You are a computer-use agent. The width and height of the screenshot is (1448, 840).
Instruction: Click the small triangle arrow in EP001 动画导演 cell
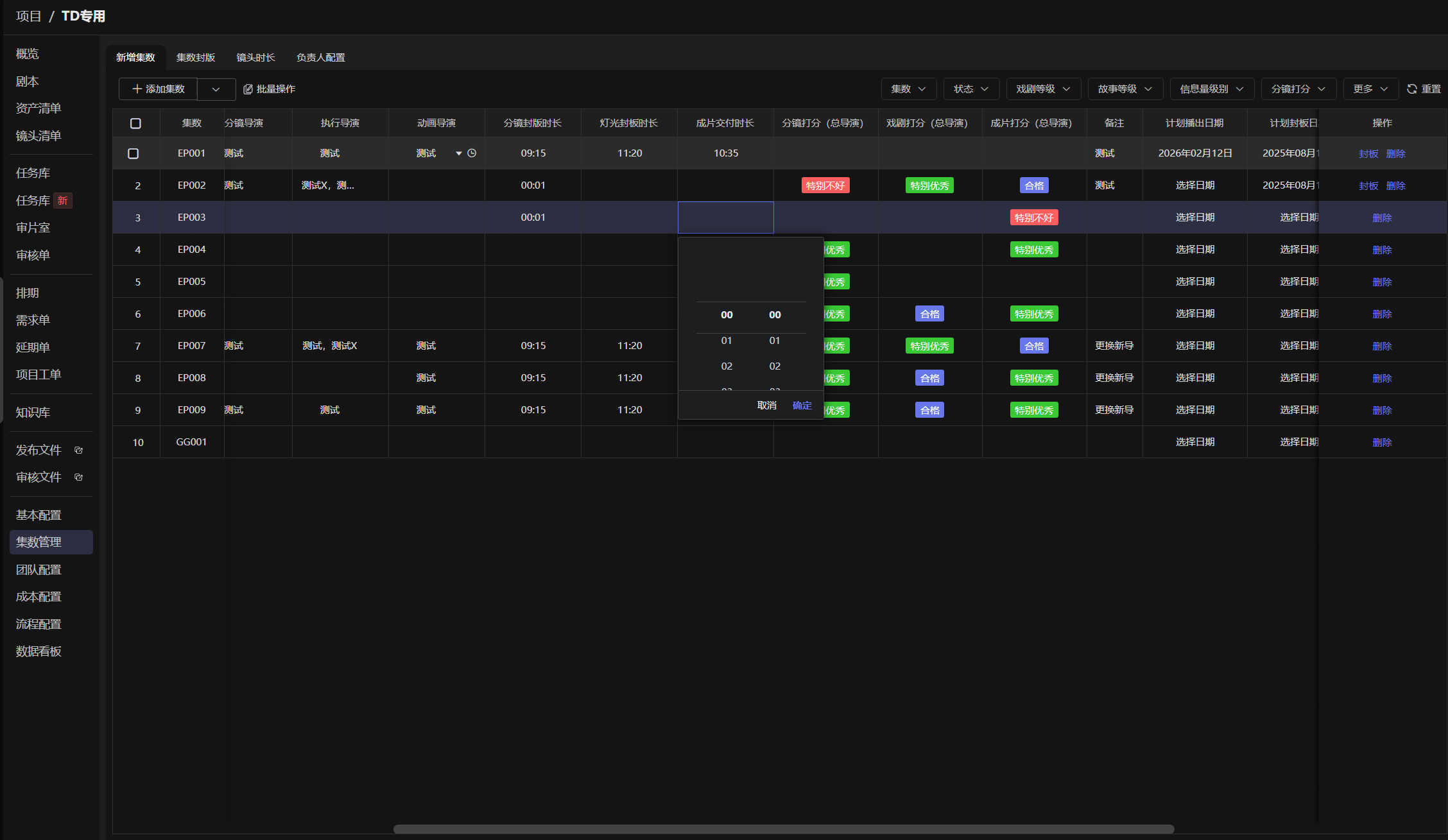[x=459, y=153]
